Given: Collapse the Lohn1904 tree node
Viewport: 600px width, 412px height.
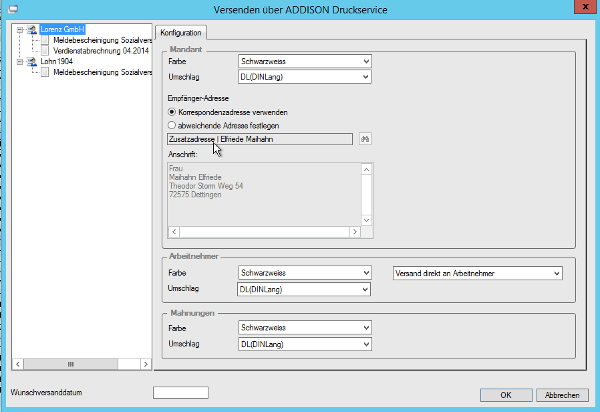Looking at the screenshot, I should point(20,61).
